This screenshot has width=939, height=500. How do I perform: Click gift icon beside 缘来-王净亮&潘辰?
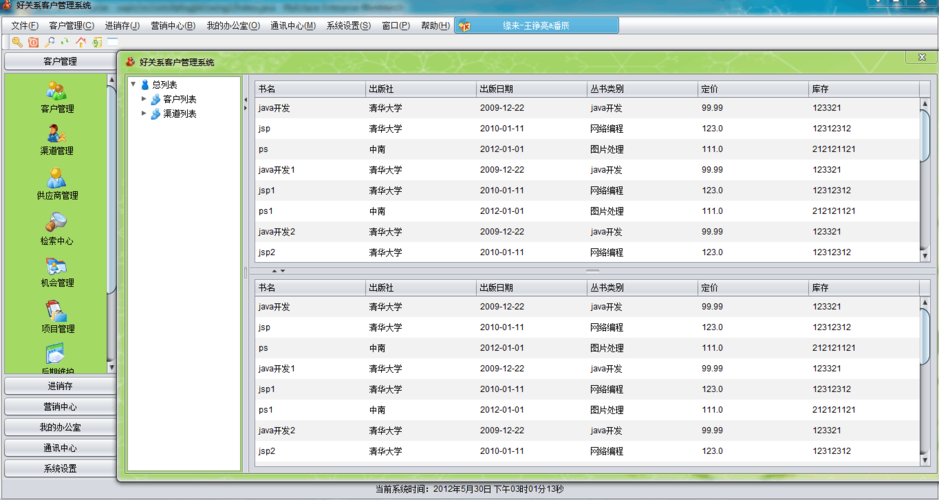pyautogui.click(x=464, y=26)
